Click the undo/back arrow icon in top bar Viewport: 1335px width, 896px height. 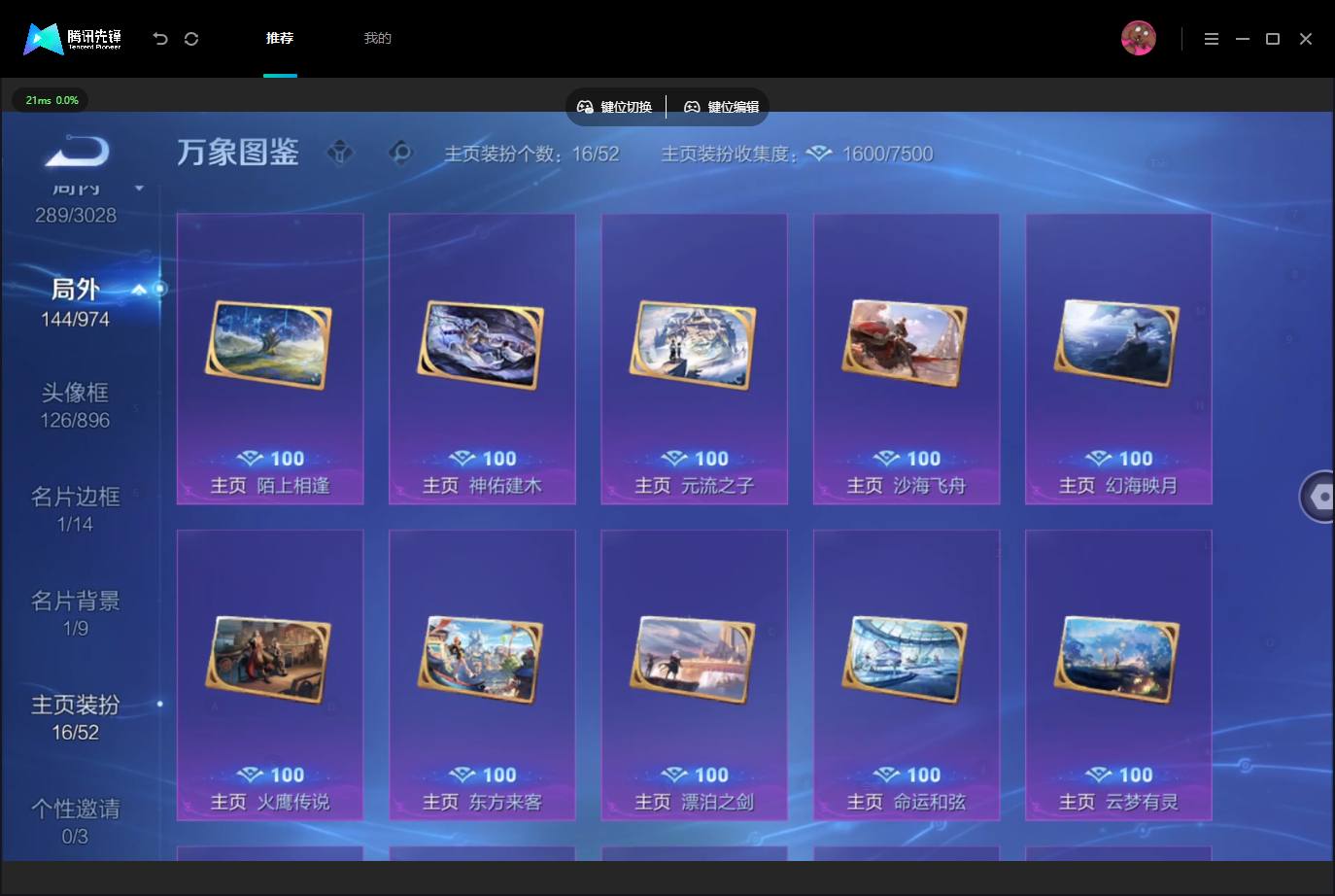click(x=160, y=39)
